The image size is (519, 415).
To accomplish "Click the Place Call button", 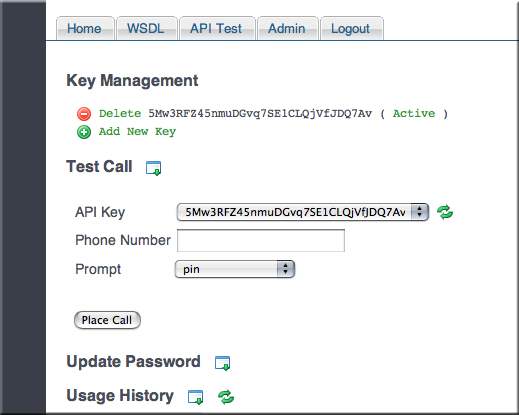I will (x=107, y=320).
